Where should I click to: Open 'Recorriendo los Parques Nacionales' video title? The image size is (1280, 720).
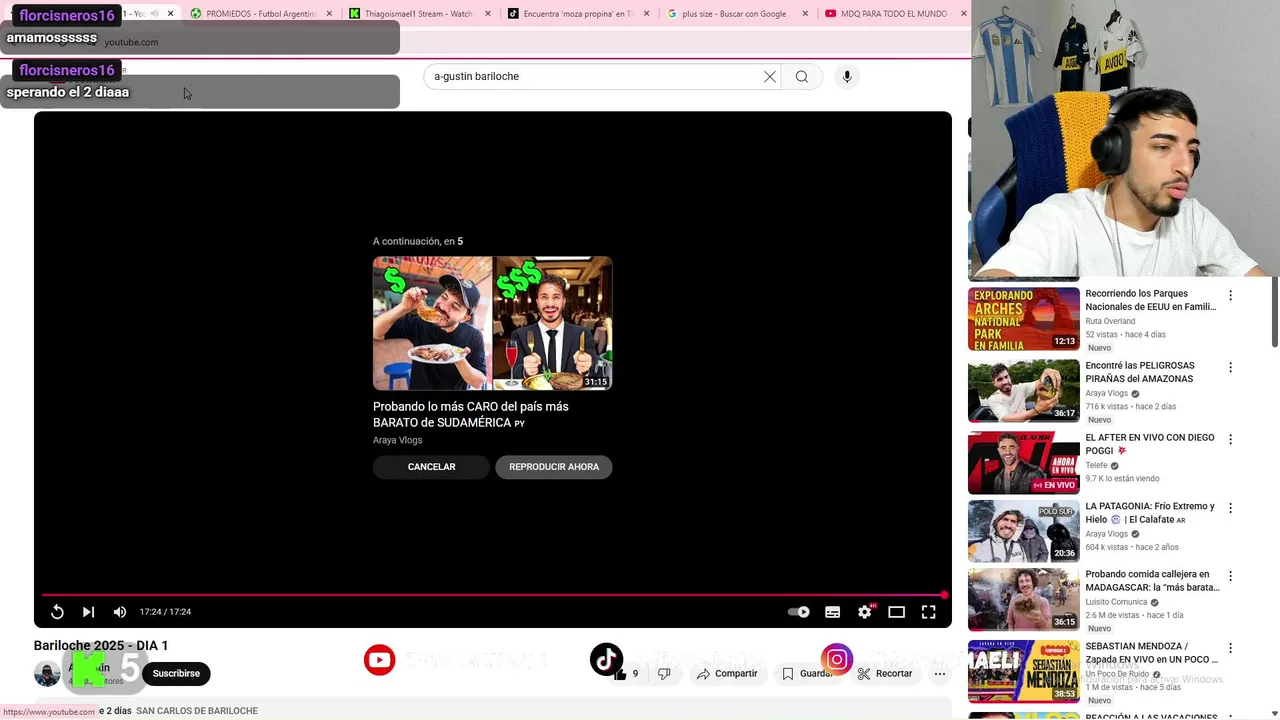pyautogui.click(x=1151, y=300)
